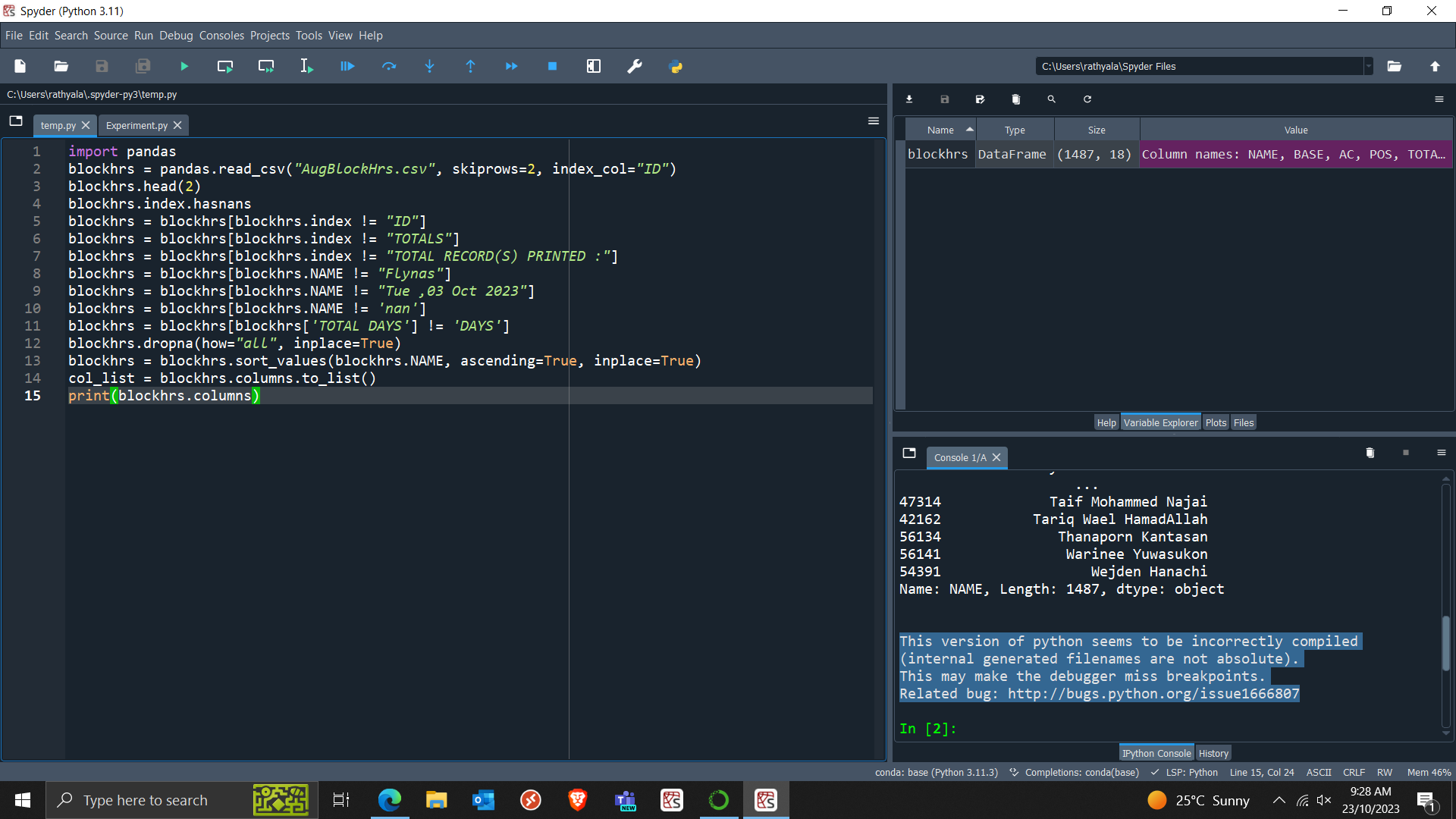Viewport: 1456px width, 819px height.
Task: Import data into Variable Explorer
Action: (909, 99)
